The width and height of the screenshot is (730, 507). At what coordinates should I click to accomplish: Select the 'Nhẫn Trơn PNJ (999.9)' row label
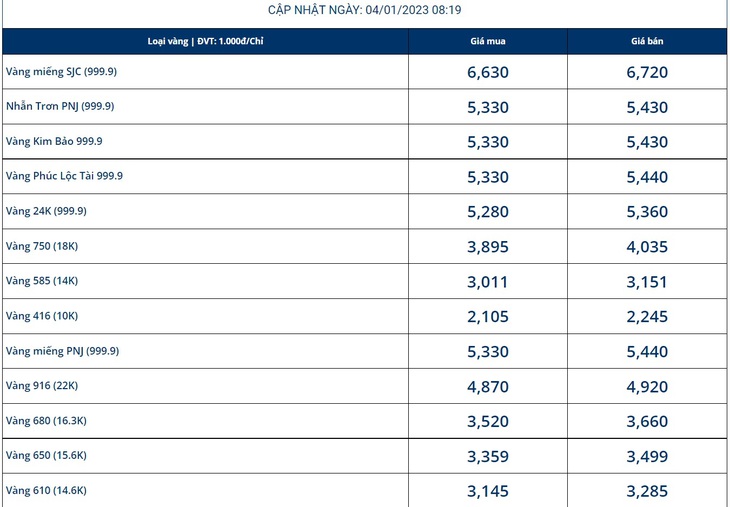(x=60, y=106)
